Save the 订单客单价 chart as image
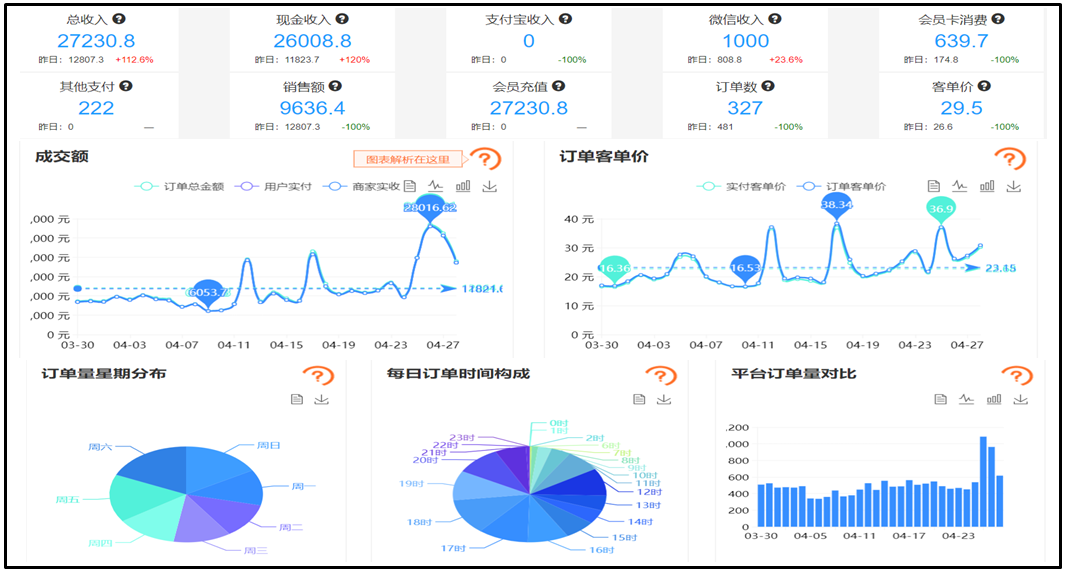The image size is (1065, 571). [x=1014, y=186]
